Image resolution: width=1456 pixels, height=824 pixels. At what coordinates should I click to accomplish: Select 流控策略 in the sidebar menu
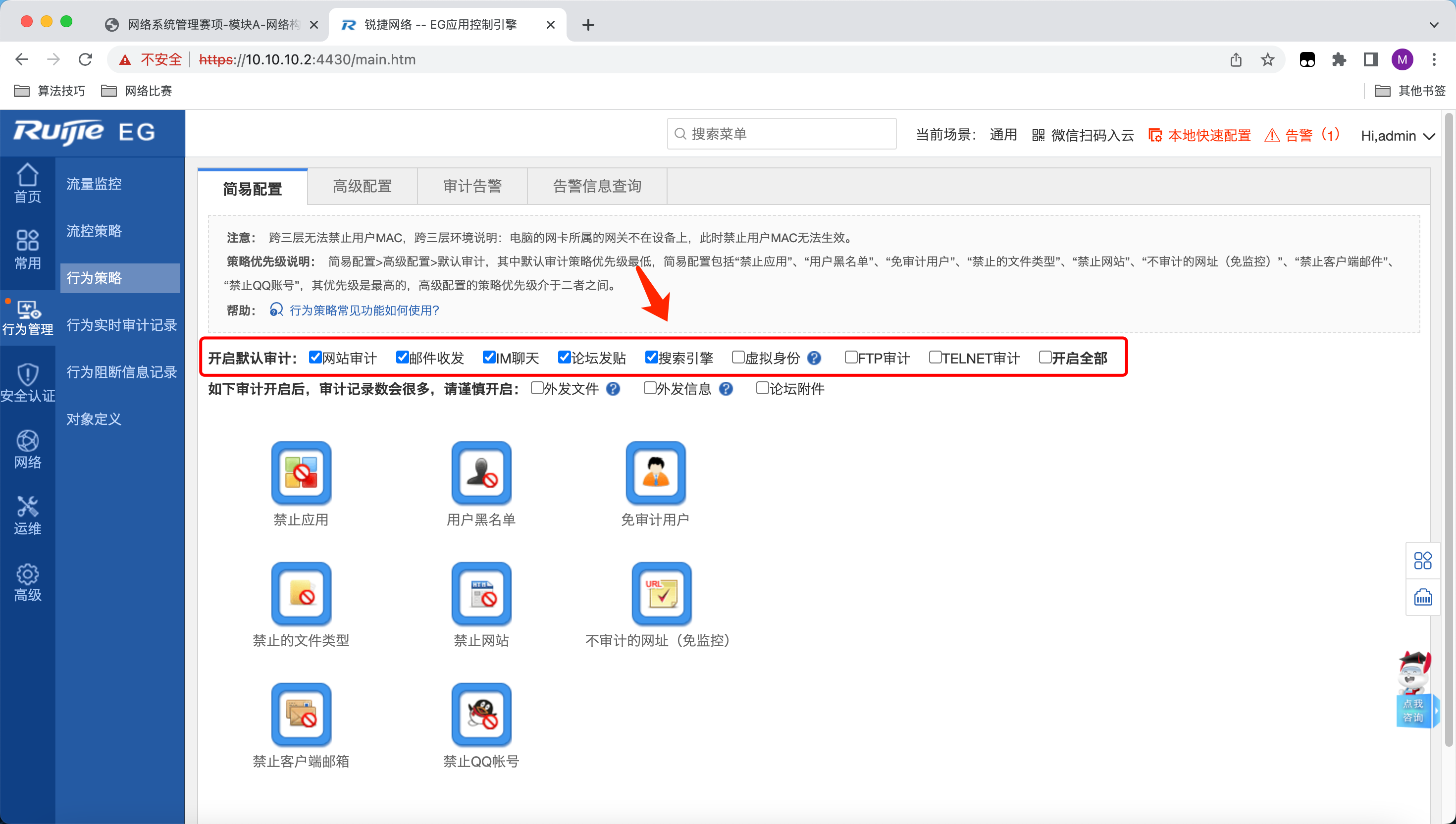point(94,231)
